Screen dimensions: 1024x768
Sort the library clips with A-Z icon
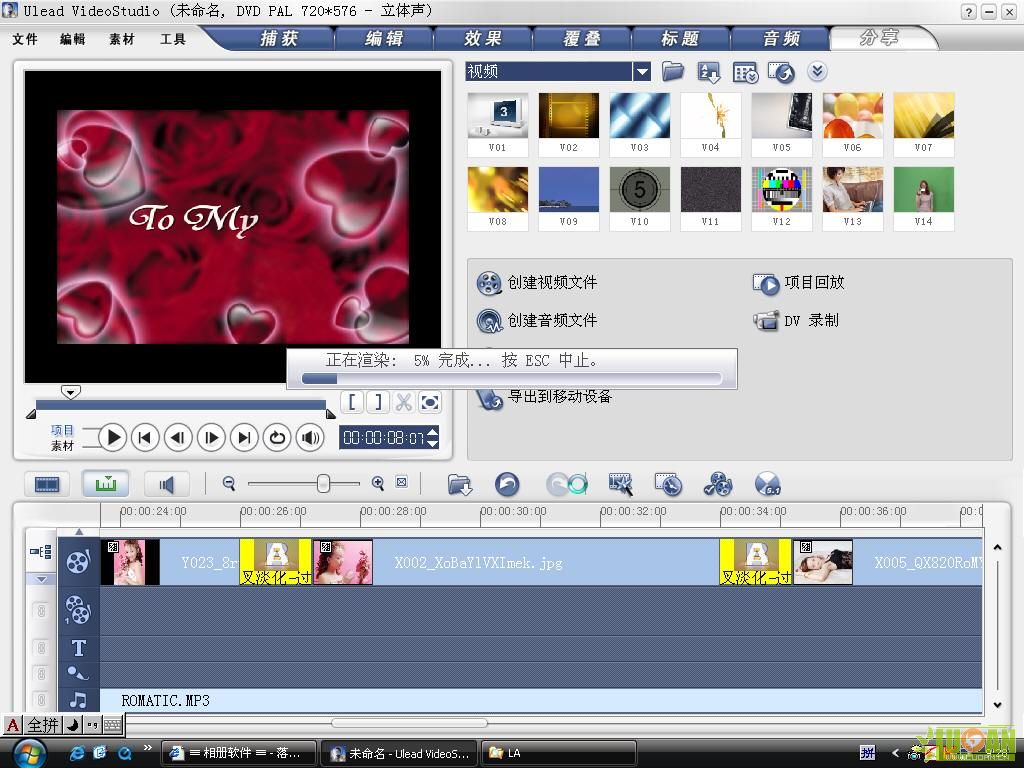[x=709, y=72]
